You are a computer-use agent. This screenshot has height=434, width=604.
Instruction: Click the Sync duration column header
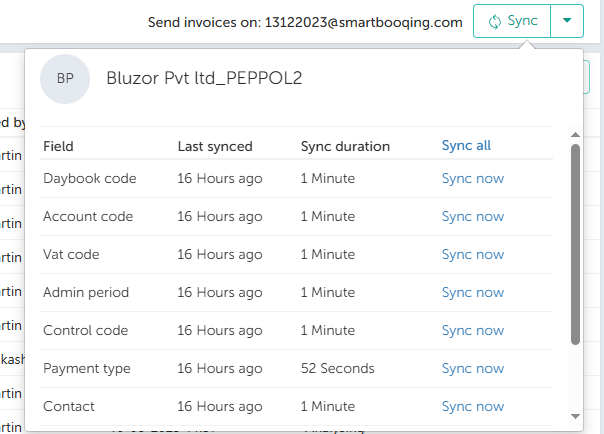[x=345, y=147]
